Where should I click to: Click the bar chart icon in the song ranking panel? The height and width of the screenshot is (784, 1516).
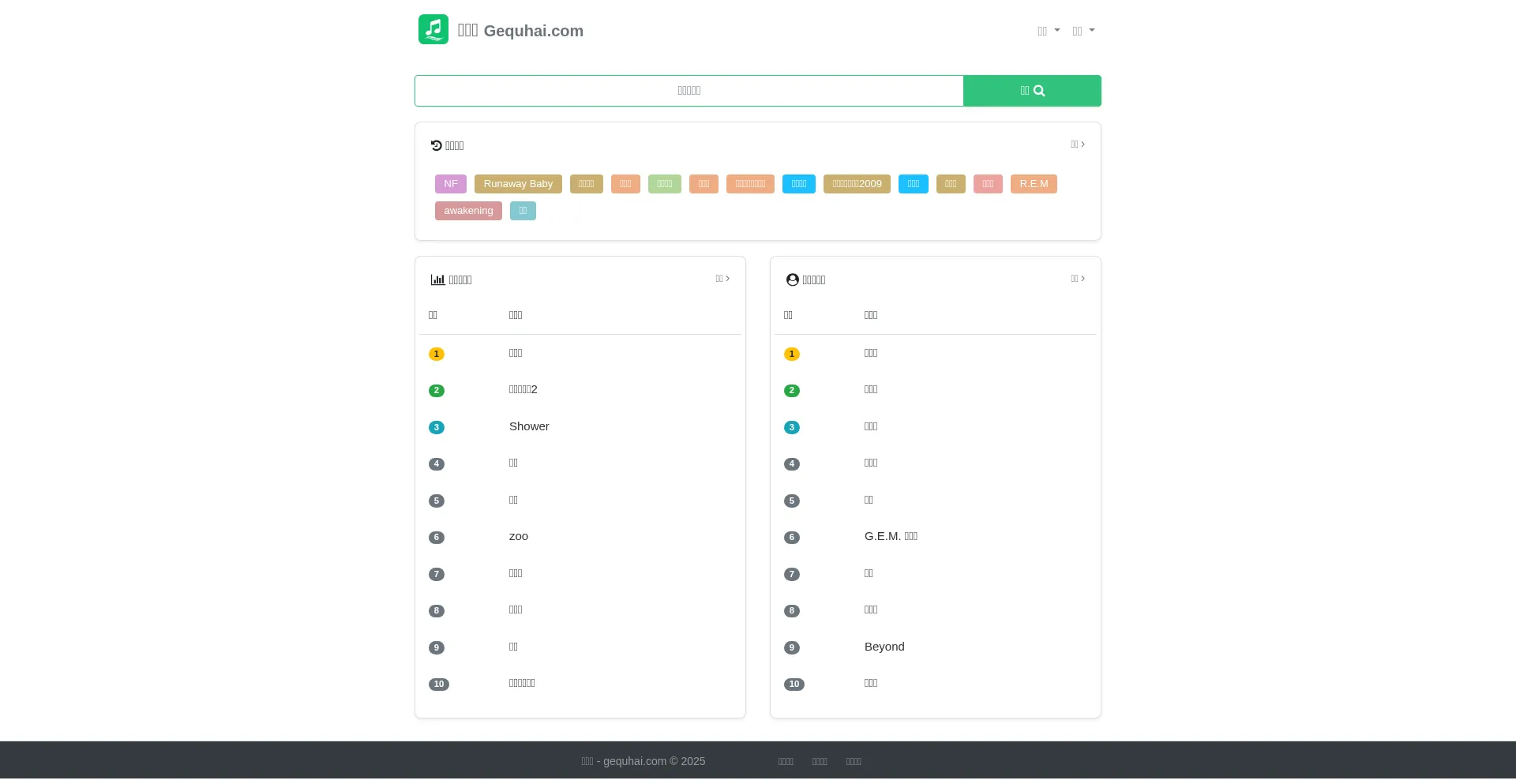[x=437, y=279]
